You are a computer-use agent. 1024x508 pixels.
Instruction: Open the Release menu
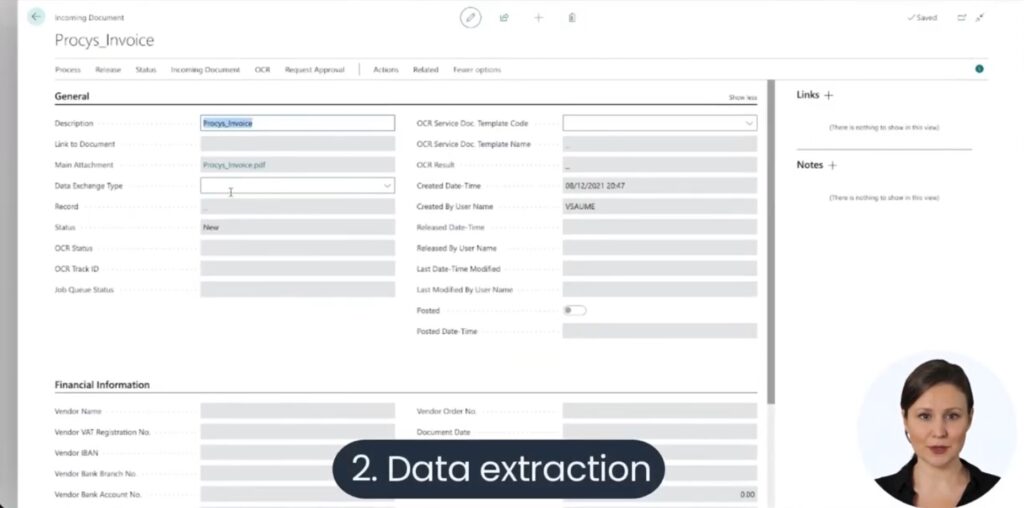pos(108,69)
